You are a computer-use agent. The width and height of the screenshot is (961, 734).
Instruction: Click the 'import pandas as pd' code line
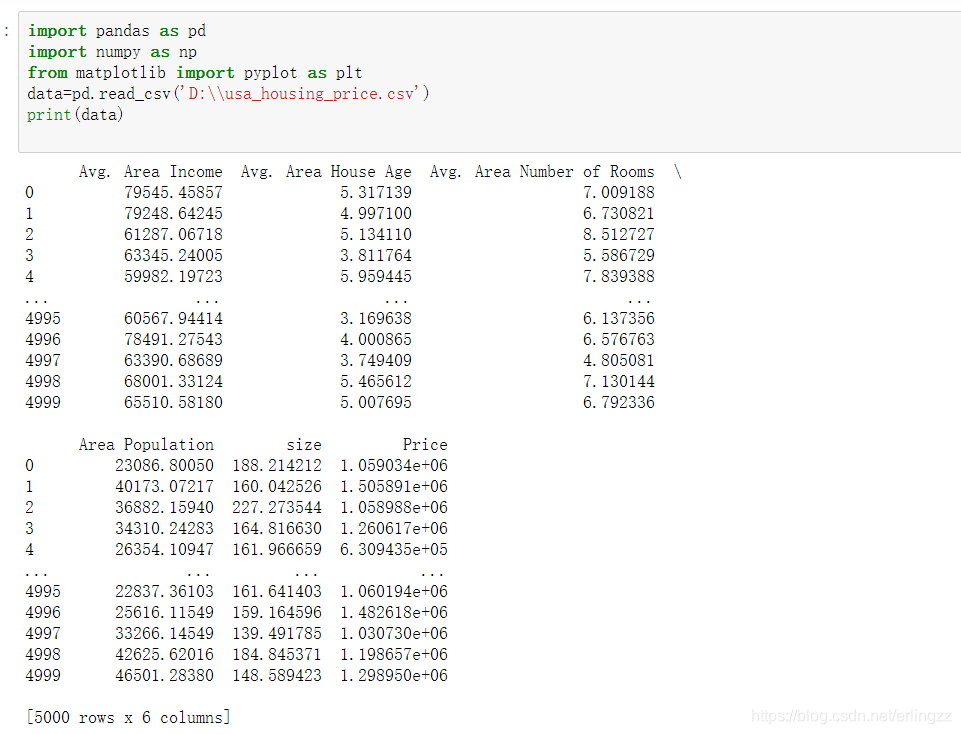[x=117, y=31]
